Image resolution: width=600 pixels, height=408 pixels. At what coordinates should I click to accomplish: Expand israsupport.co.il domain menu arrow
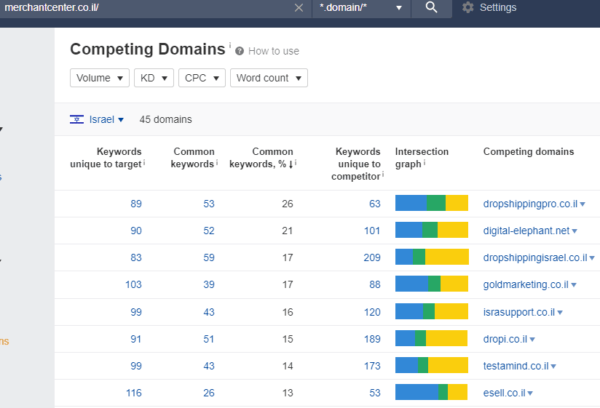coord(560,313)
